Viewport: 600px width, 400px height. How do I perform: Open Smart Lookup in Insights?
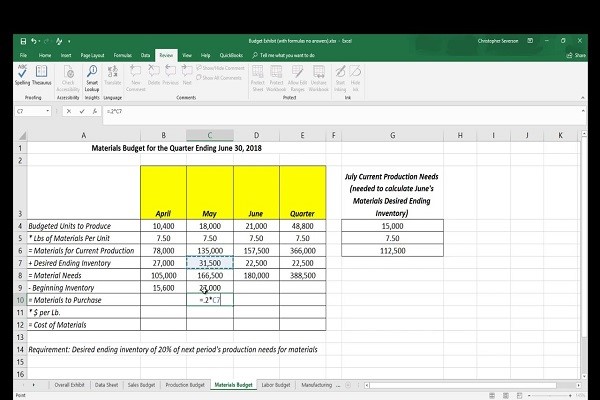point(92,76)
